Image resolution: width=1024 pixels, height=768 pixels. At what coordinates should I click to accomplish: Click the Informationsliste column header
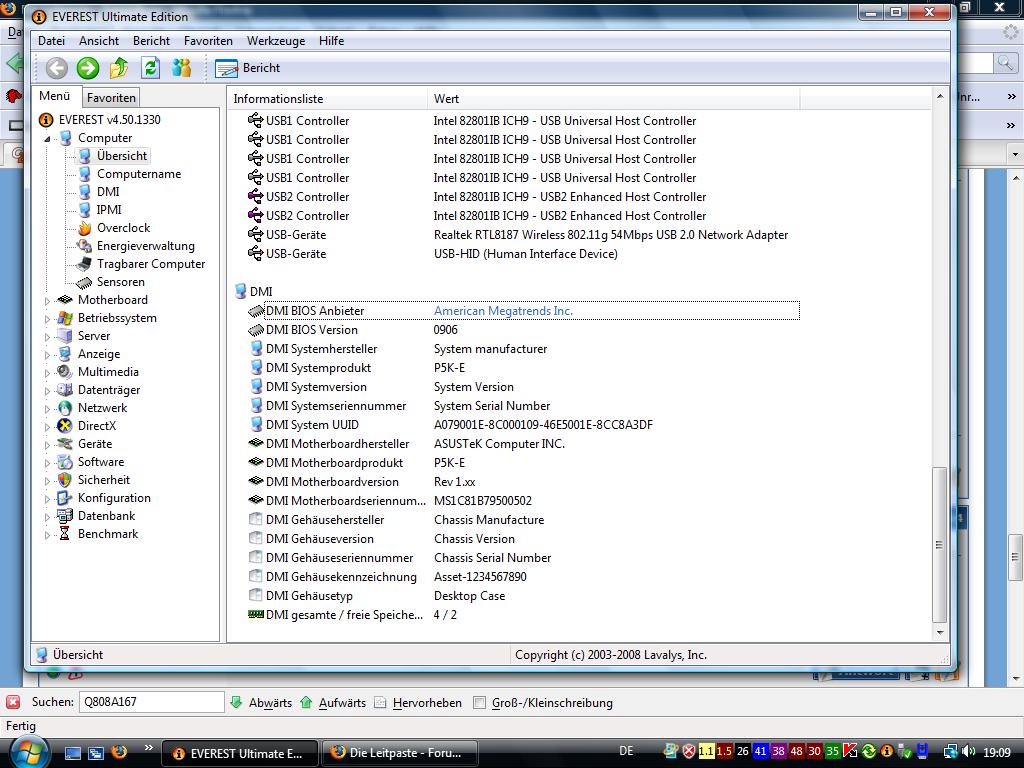pyautogui.click(x=328, y=99)
